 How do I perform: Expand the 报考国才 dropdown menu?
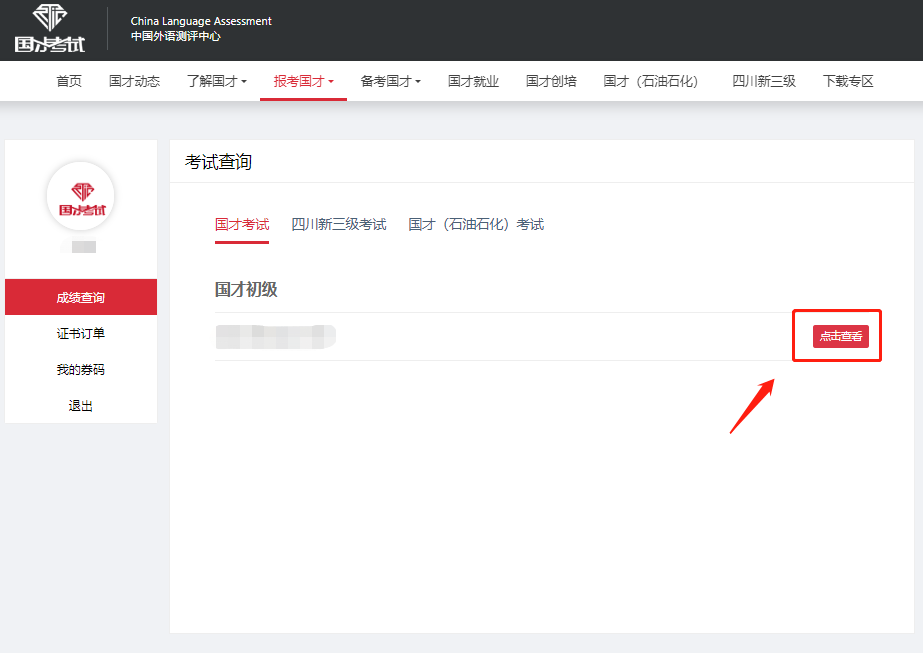pos(303,82)
